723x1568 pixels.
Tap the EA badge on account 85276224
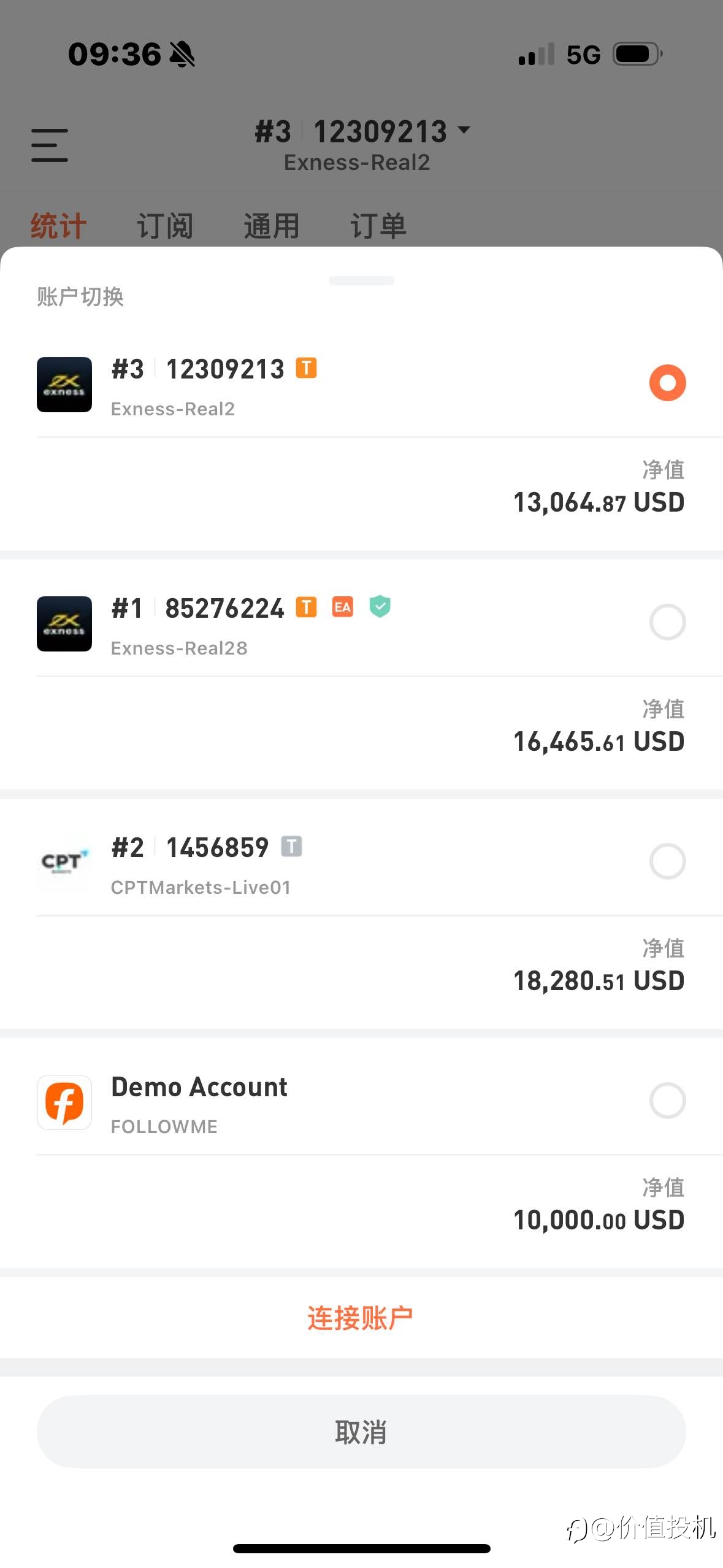[x=343, y=607]
